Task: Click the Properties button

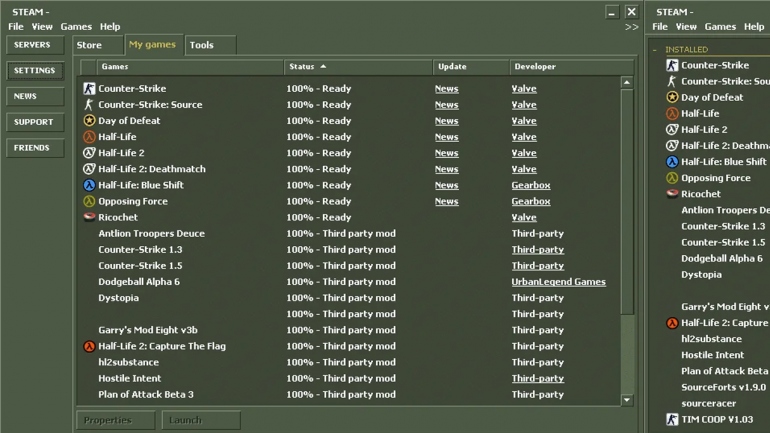Action: tap(115, 420)
